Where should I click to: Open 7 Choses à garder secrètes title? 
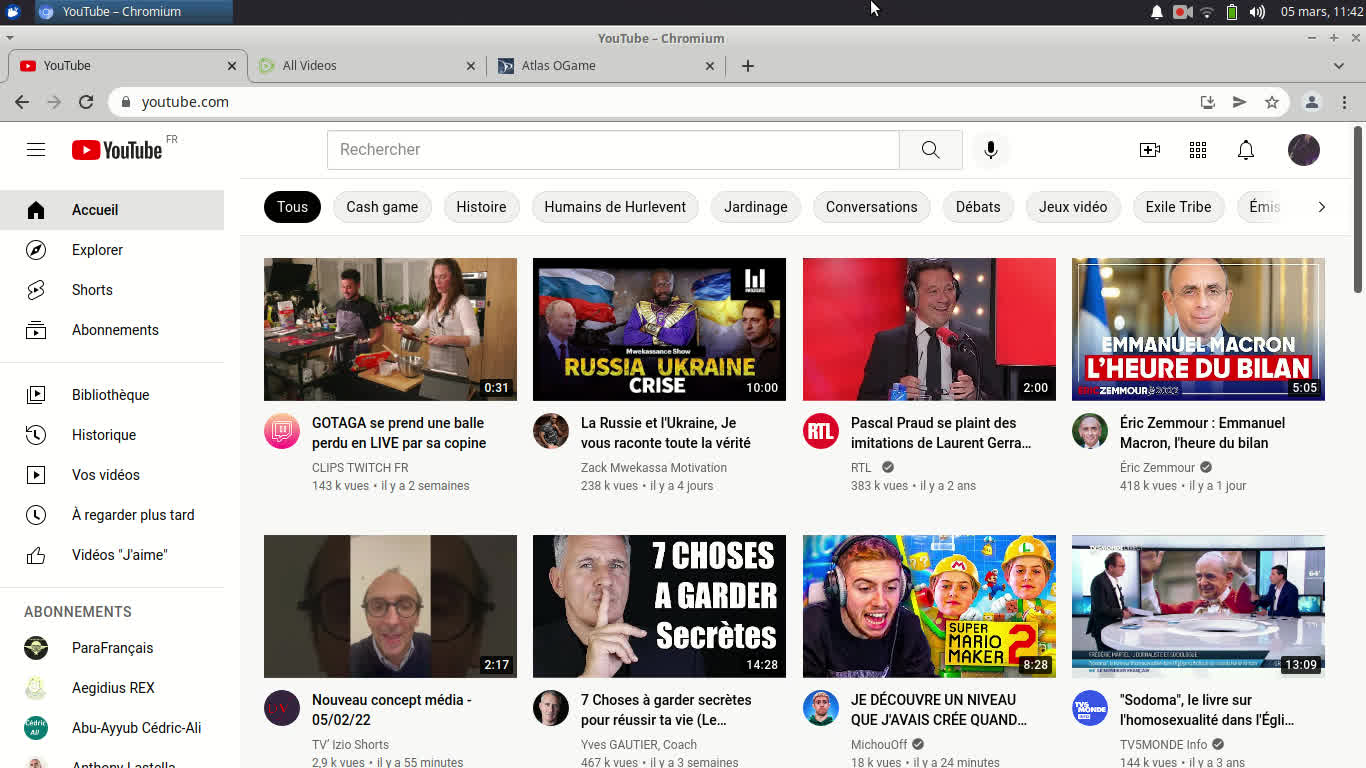pyautogui.click(x=666, y=710)
